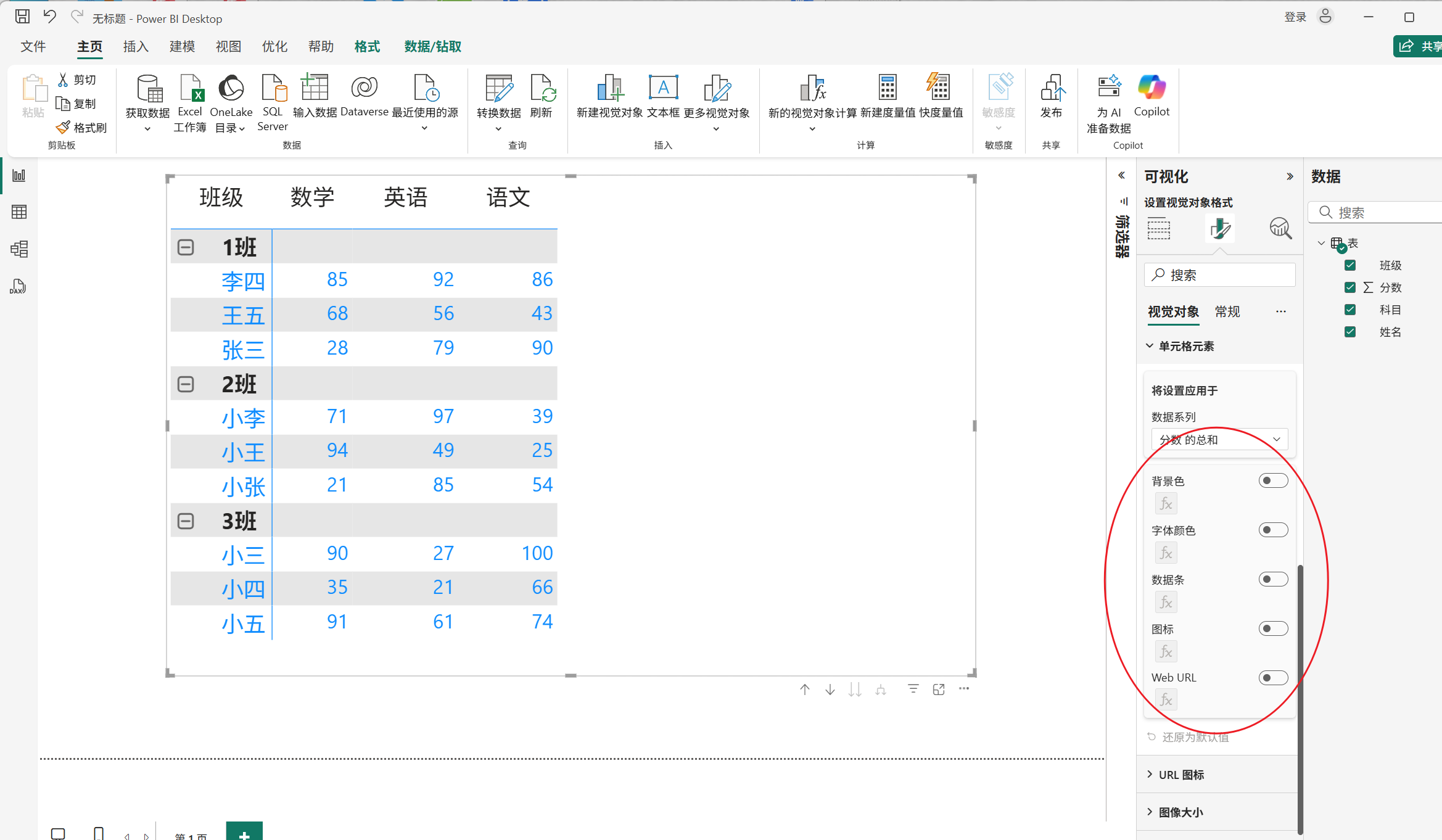Click the 格式刷 format painter button
The width and height of the screenshot is (1442, 840).
(81, 128)
